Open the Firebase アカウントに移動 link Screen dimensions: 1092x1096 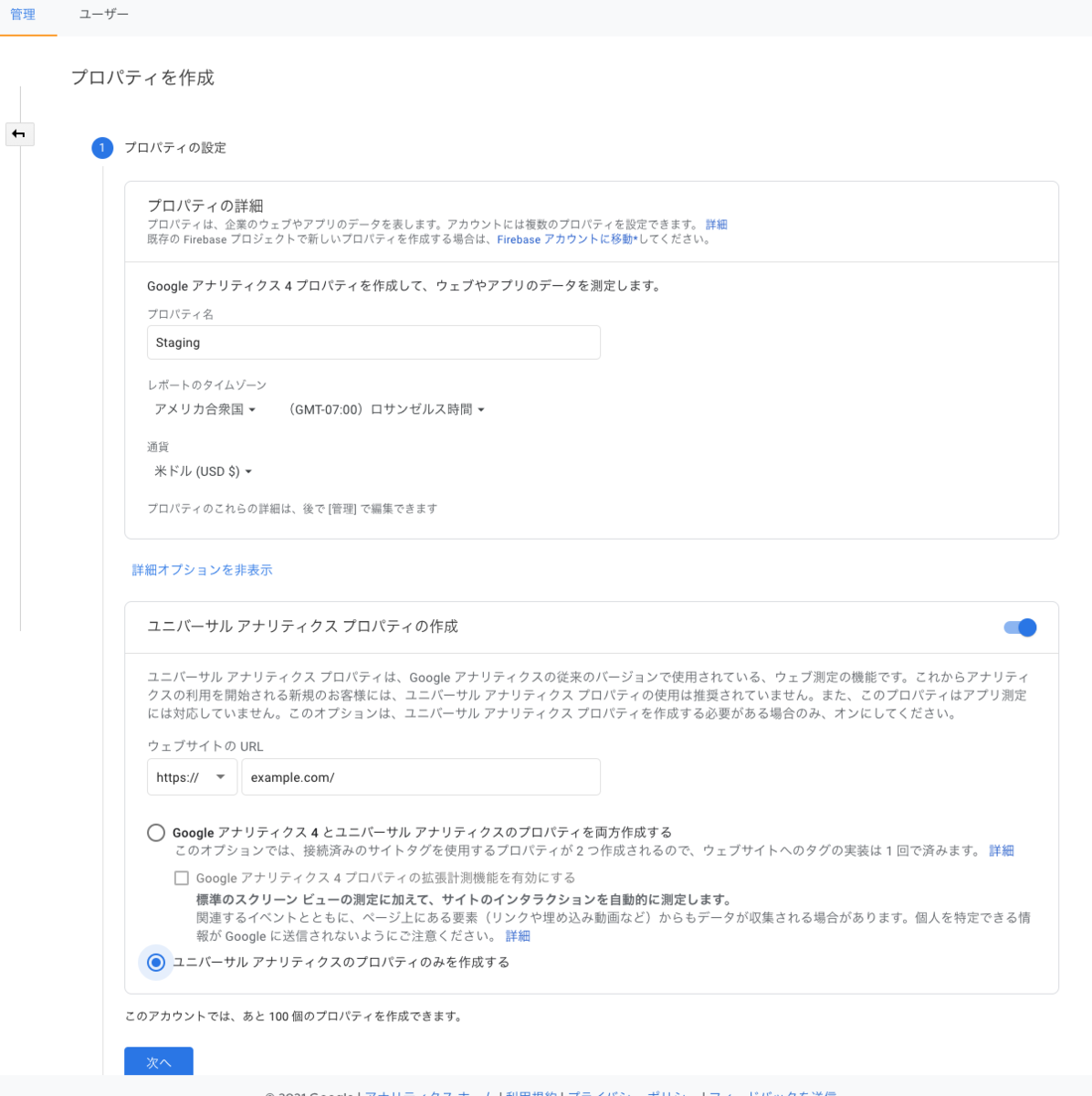567,239
